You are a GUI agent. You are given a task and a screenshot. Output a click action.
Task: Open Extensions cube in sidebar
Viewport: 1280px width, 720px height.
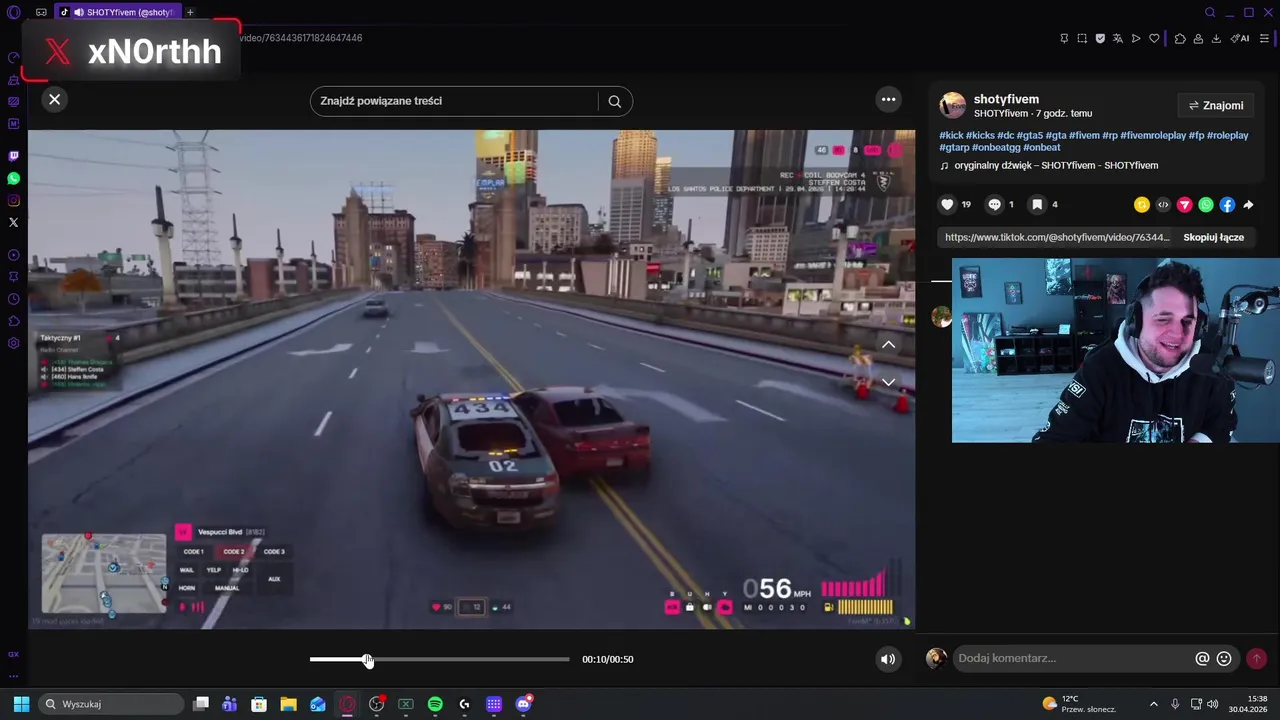pos(14,321)
